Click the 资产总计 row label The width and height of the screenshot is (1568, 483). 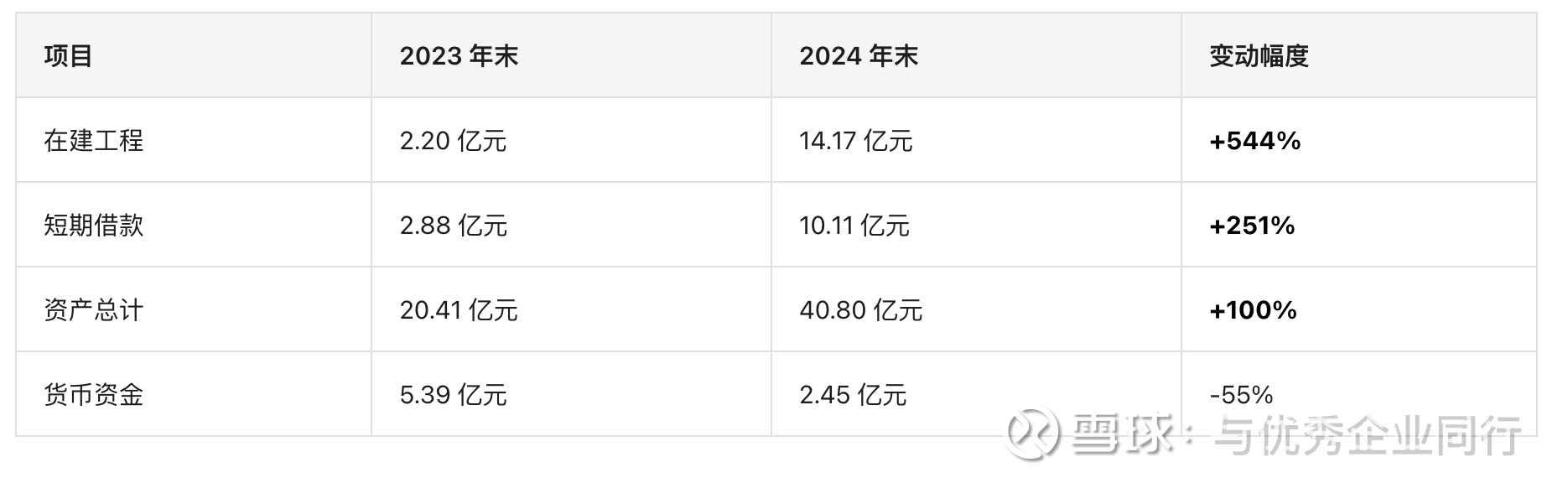point(94,310)
